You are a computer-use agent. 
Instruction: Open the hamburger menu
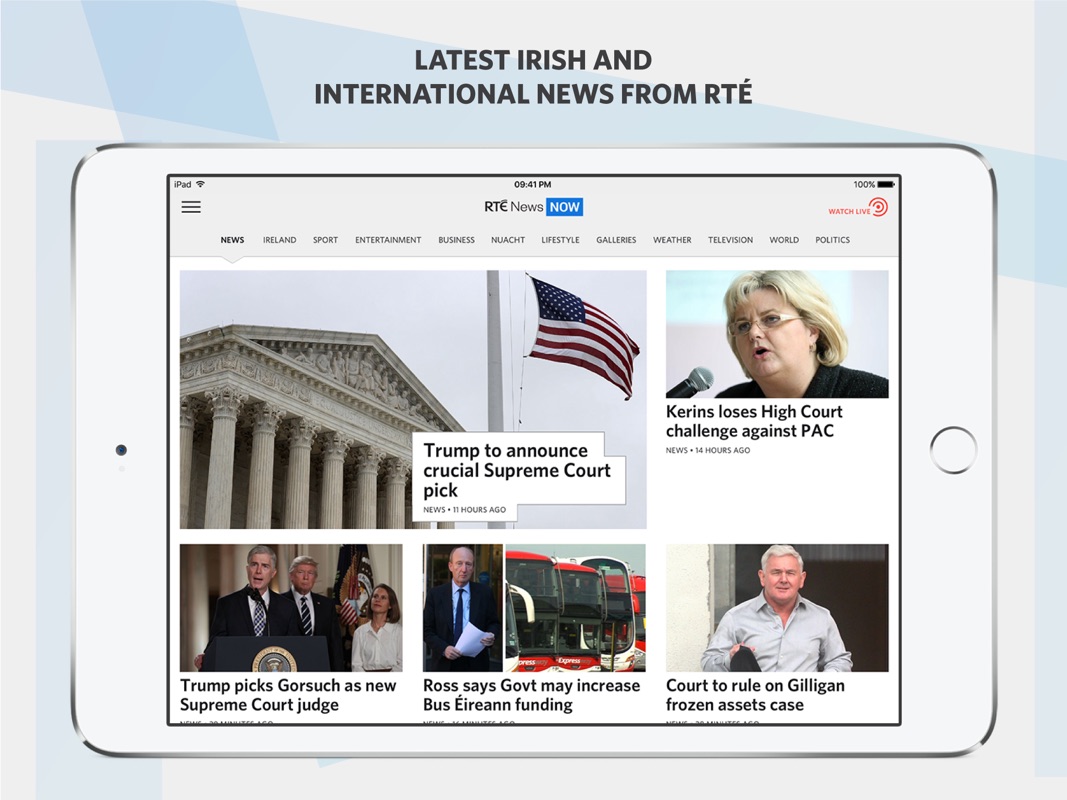pyautogui.click(x=191, y=207)
